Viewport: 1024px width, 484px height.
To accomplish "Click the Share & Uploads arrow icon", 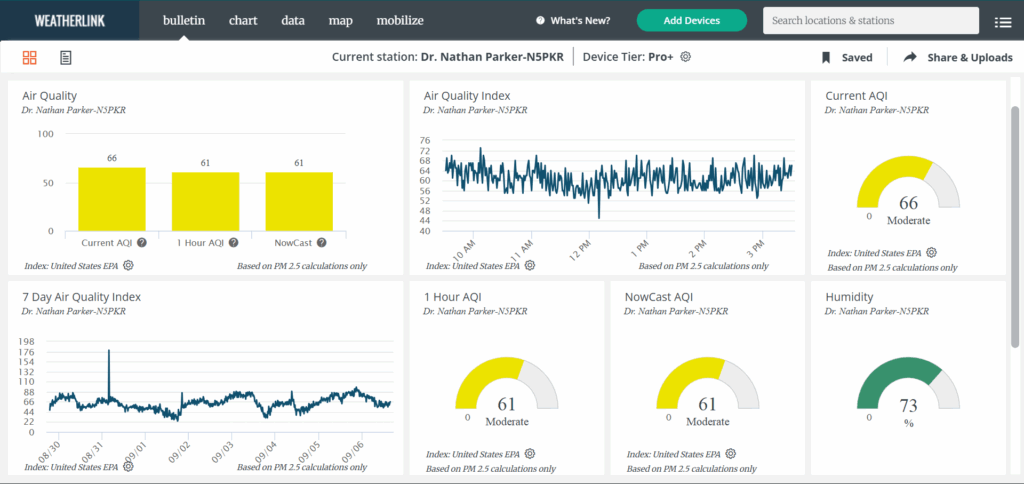I will coord(910,58).
